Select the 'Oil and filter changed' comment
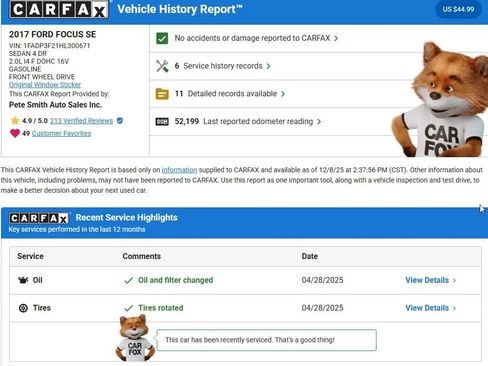 click(x=176, y=280)
